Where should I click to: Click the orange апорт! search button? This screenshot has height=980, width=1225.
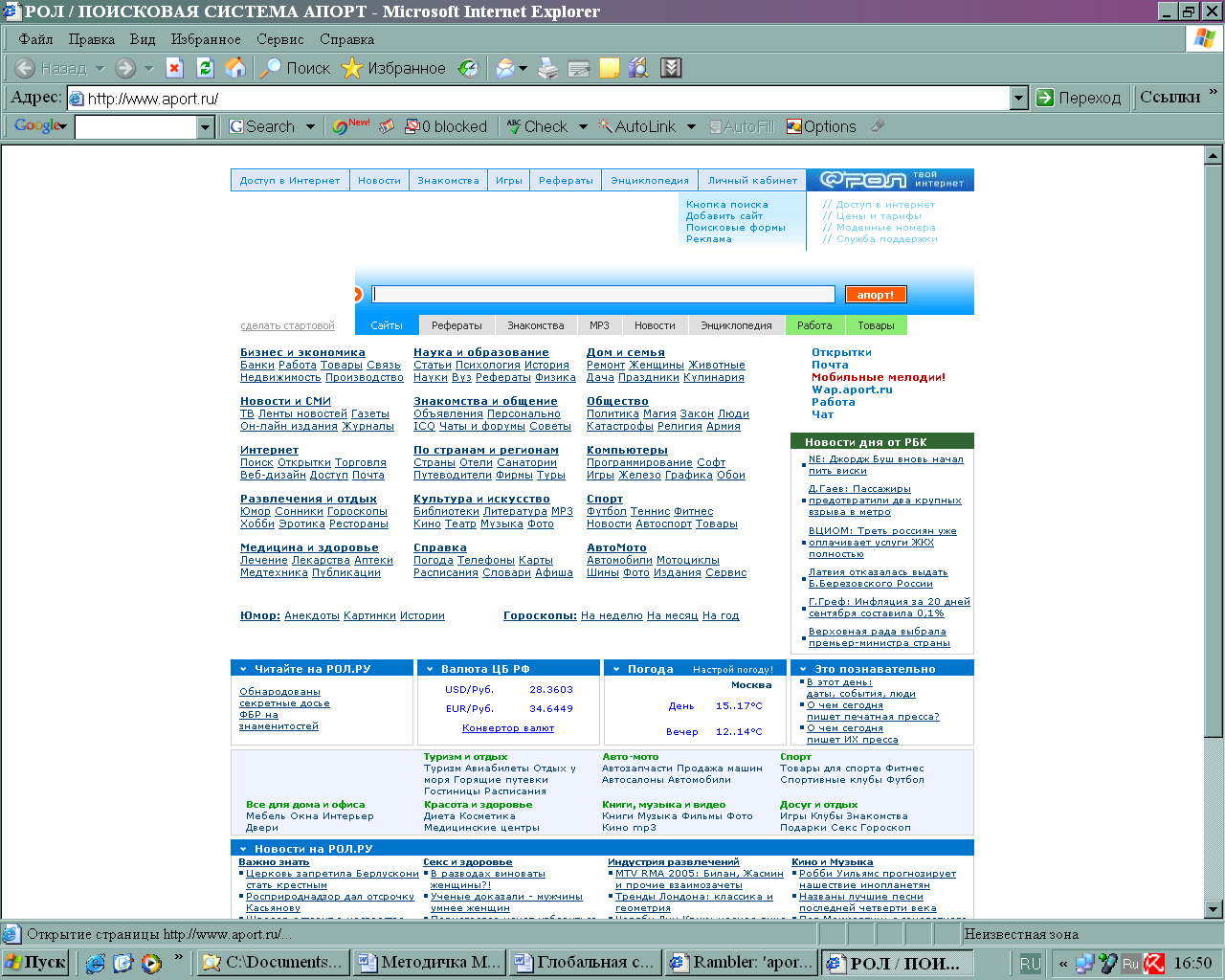(876, 295)
